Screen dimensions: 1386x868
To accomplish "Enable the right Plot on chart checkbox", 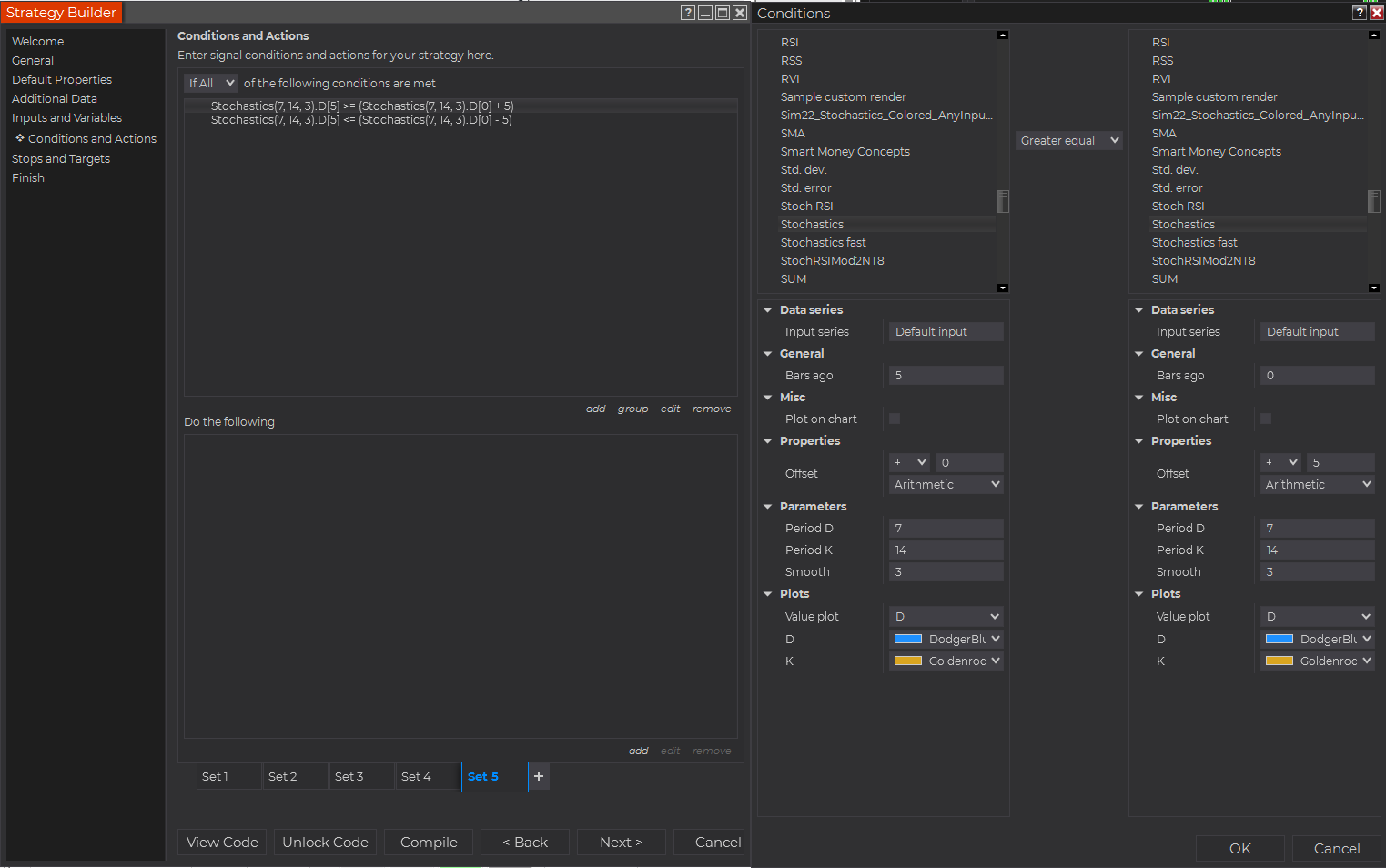I will (1266, 419).
